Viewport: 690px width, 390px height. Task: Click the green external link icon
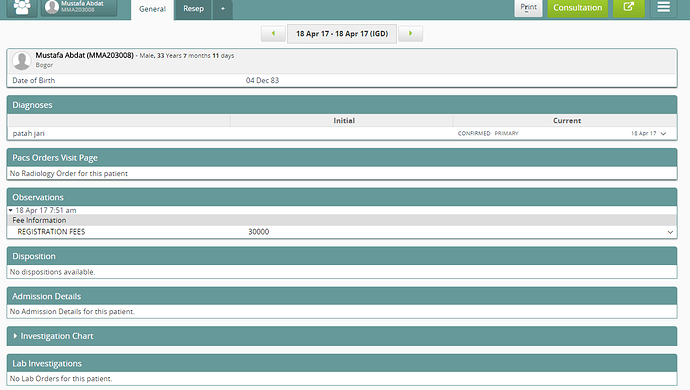click(x=628, y=7)
